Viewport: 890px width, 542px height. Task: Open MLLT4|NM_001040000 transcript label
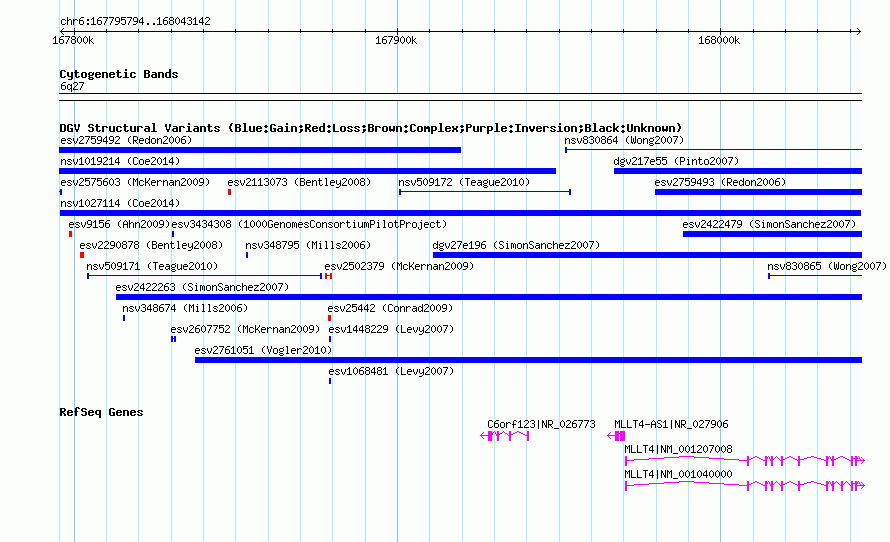(x=678, y=474)
